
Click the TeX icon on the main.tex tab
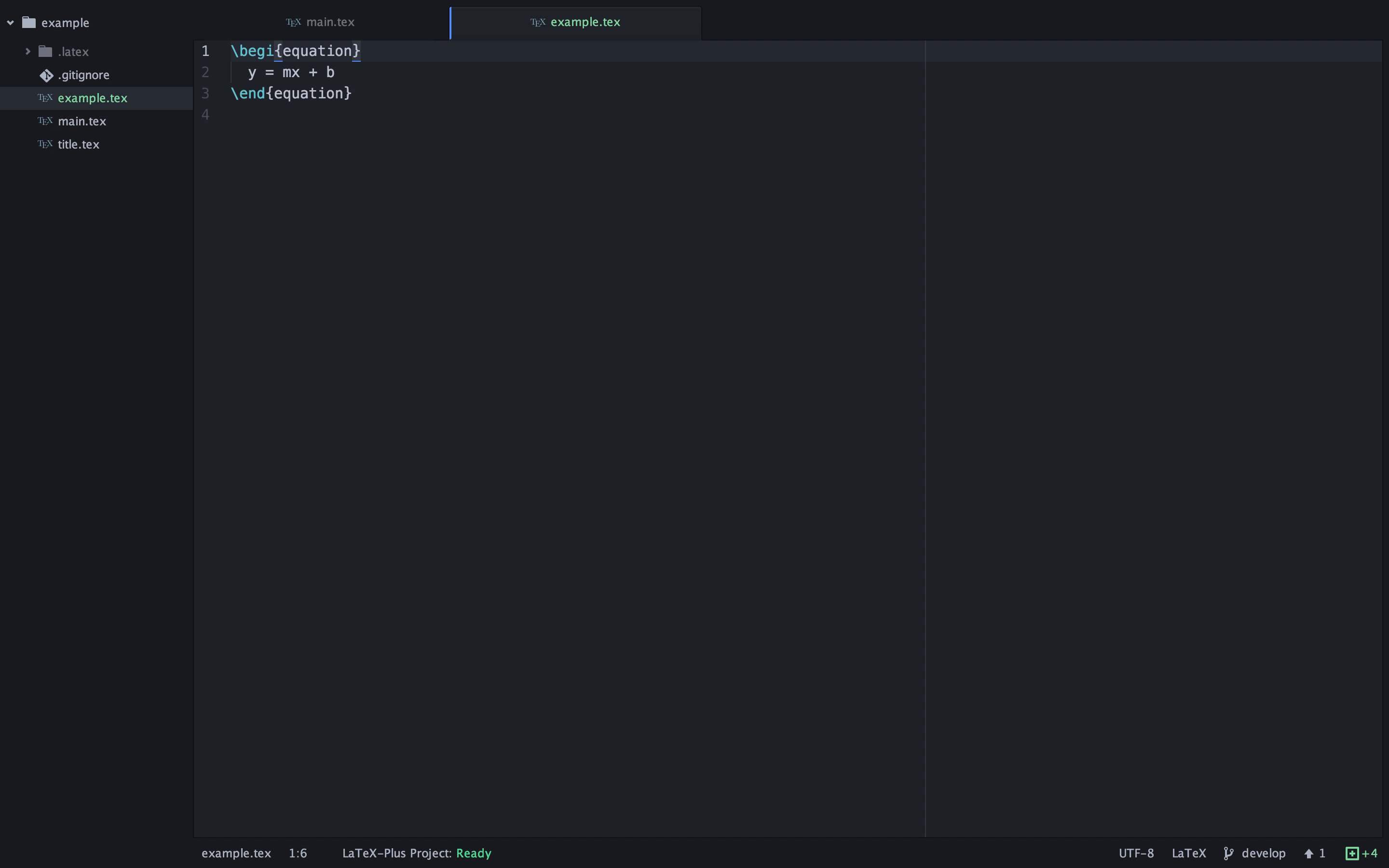(293, 22)
